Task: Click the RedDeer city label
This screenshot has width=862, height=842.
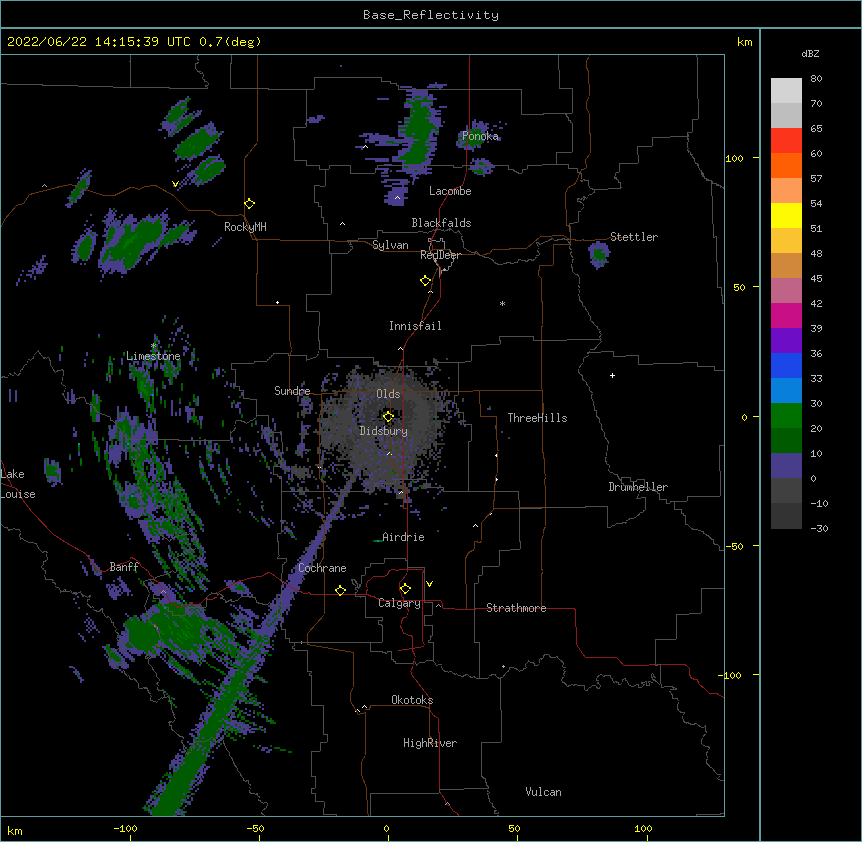Action: tap(440, 255)
